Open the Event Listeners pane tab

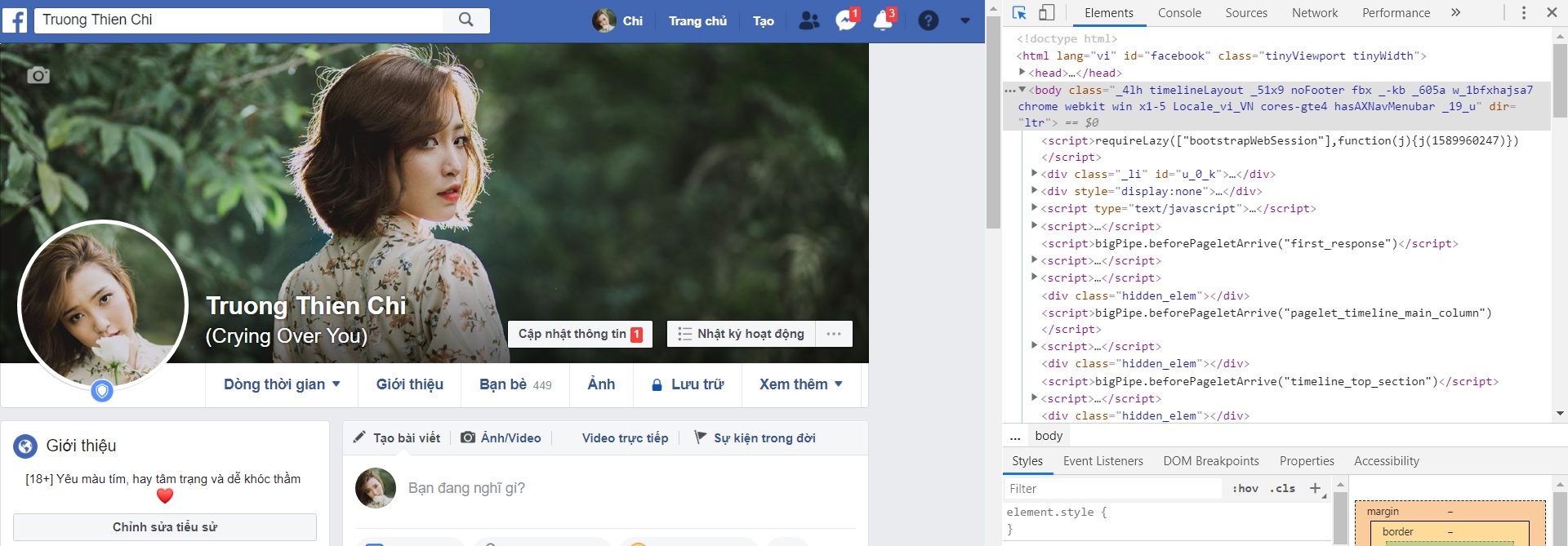click(1102, 461)
